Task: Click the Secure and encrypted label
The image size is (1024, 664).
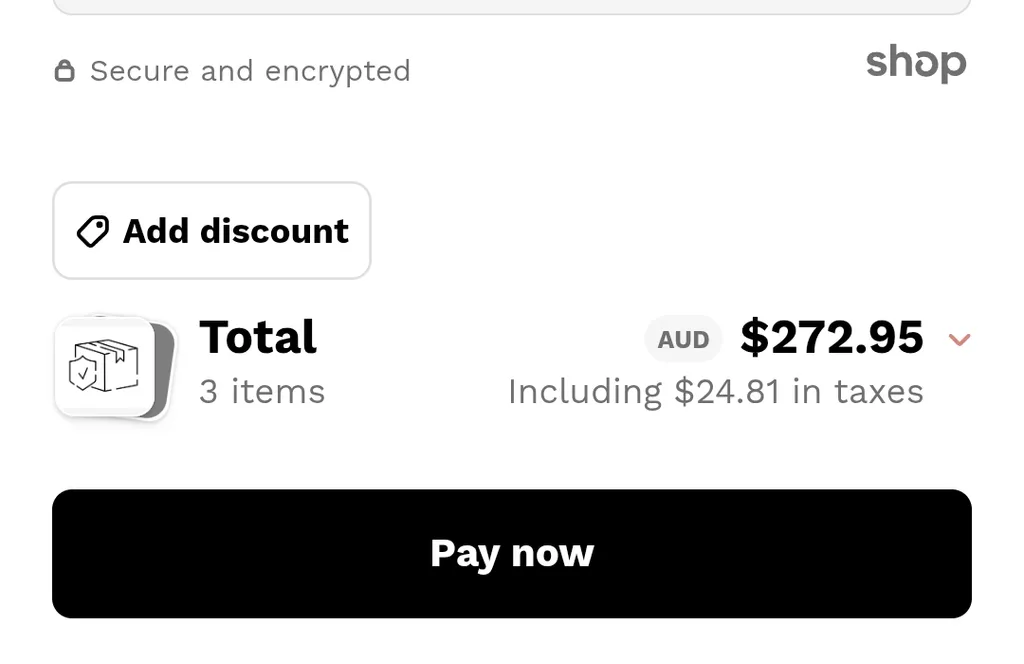Action: [x=250, y=70]
